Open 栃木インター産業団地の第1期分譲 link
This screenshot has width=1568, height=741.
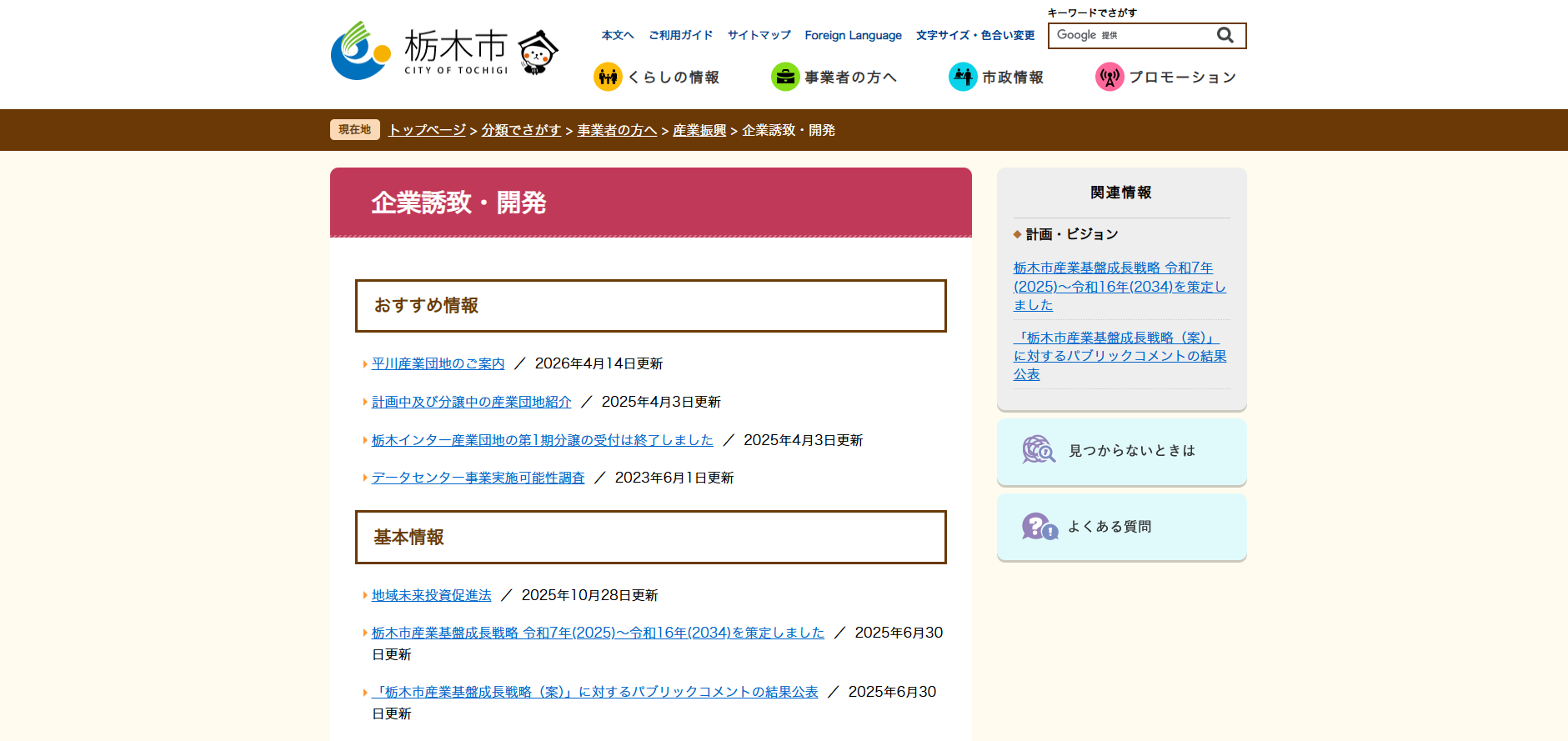pyautogui.click(x=542, y=440)
